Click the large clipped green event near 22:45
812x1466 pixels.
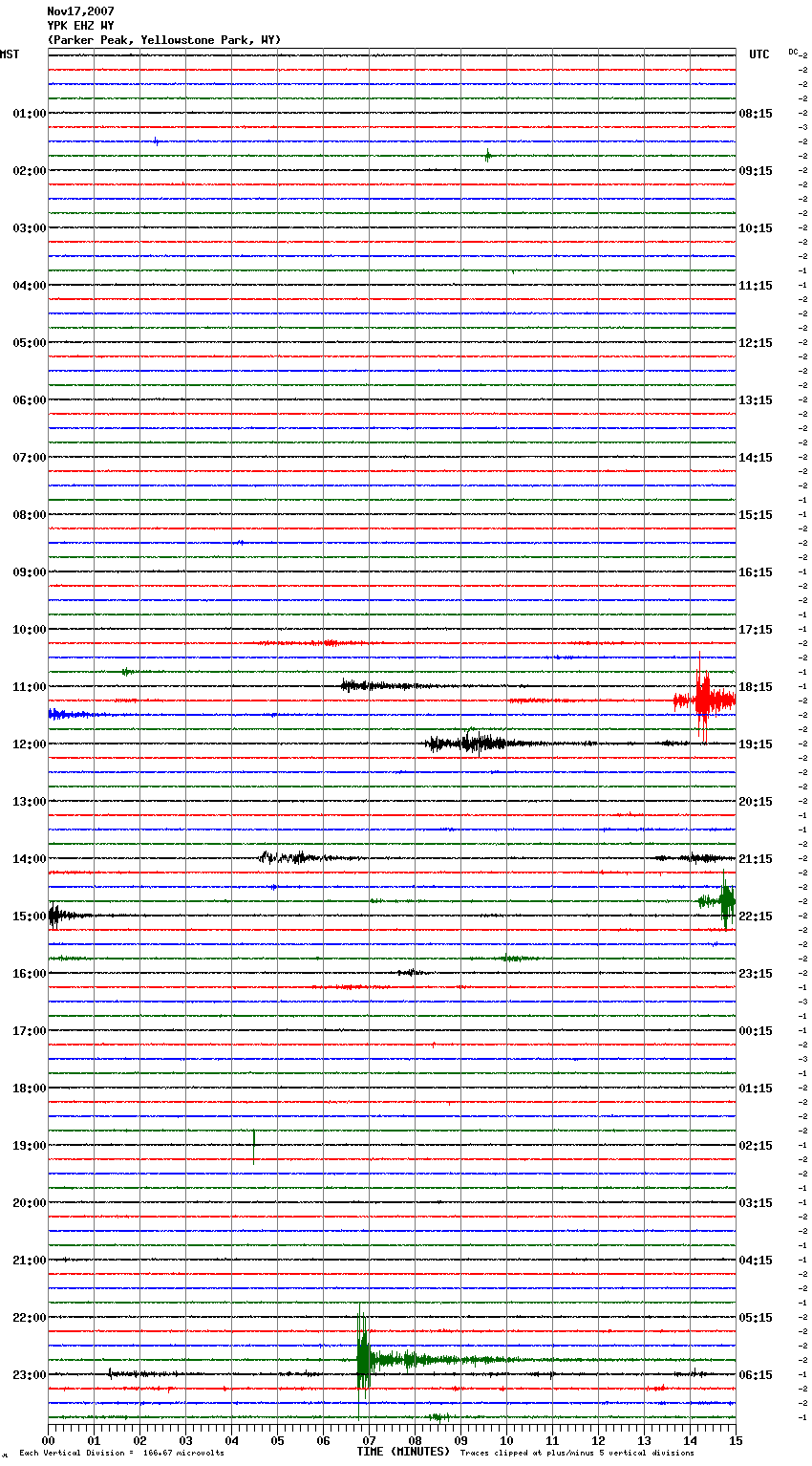click(362, 1359)
